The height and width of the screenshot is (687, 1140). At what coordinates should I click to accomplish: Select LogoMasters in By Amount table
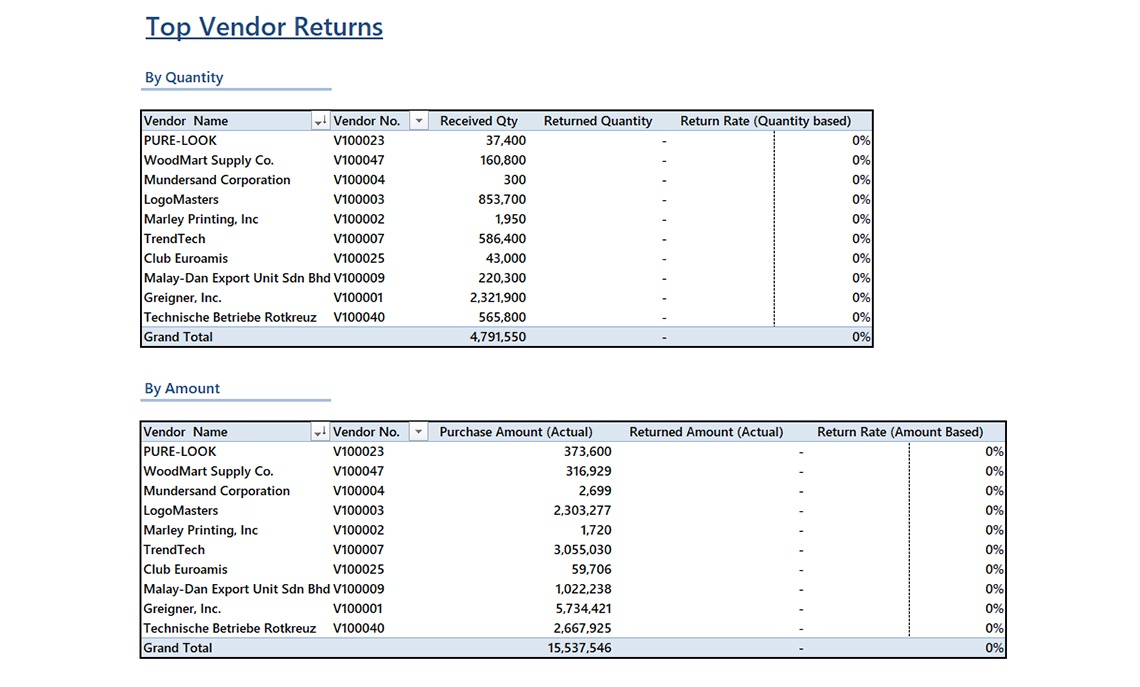click(x=180, y=511)
